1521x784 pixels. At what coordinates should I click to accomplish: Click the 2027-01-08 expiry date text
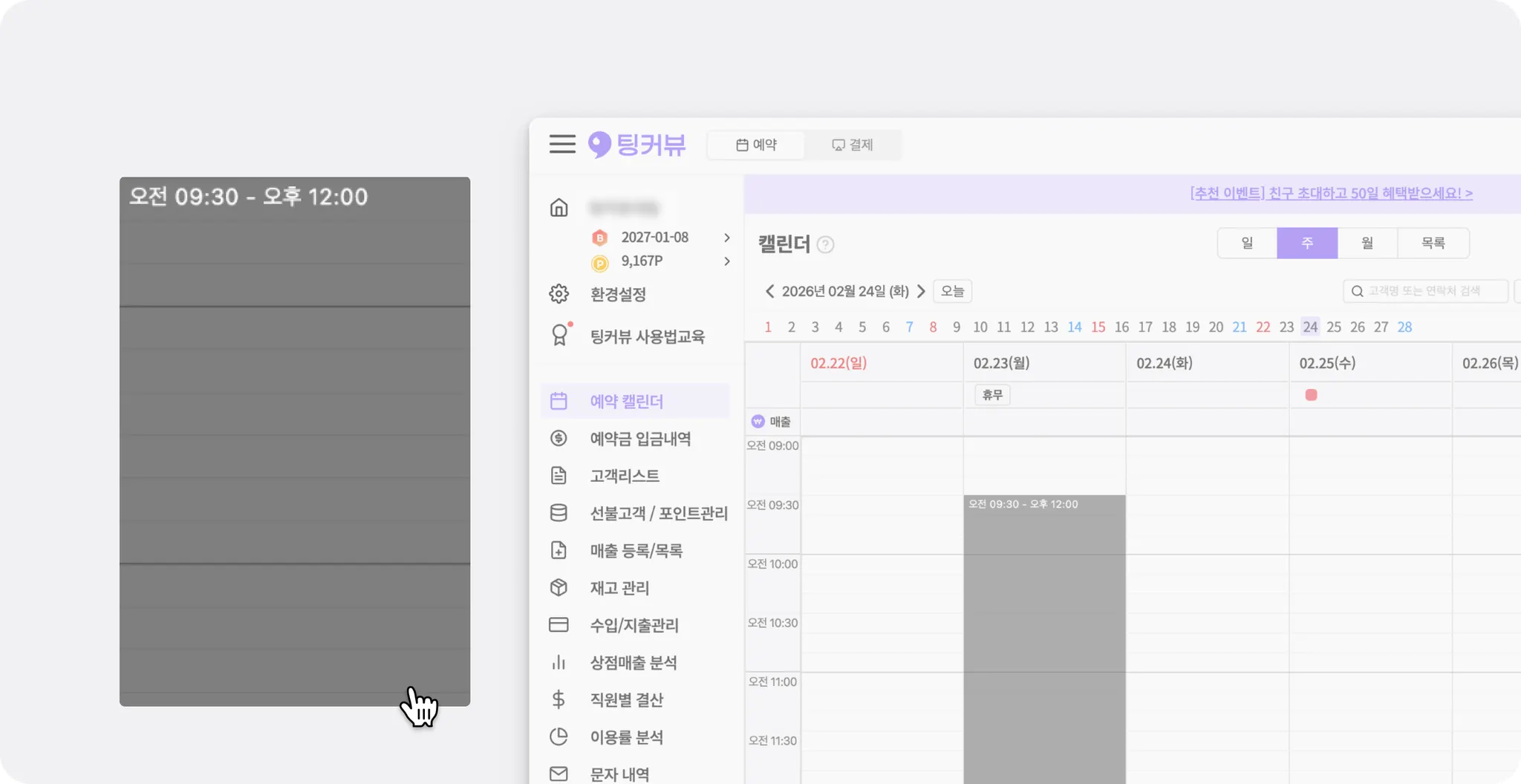pos(655,238)
